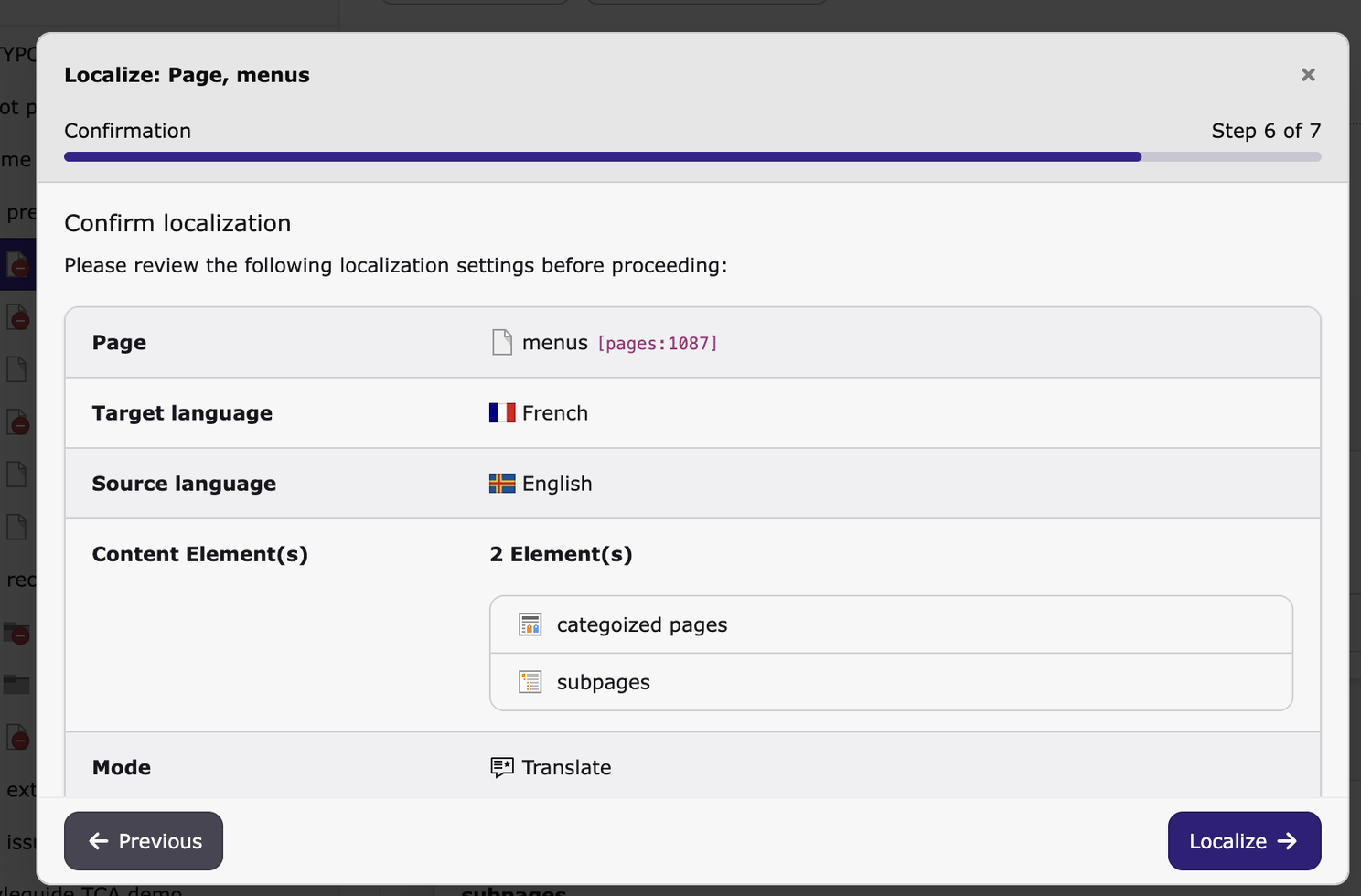
Task: Go back with the Previous button
Action: tap(144, 841)
